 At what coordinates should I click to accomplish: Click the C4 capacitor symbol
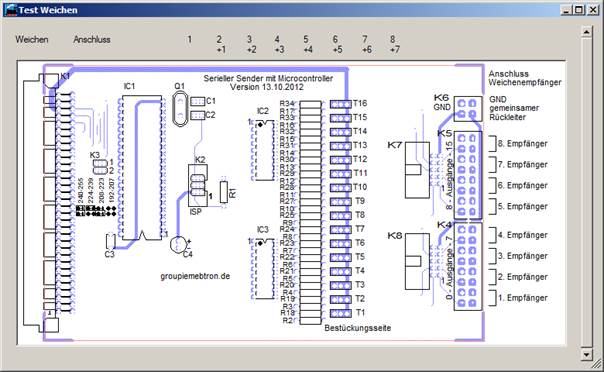178,244
